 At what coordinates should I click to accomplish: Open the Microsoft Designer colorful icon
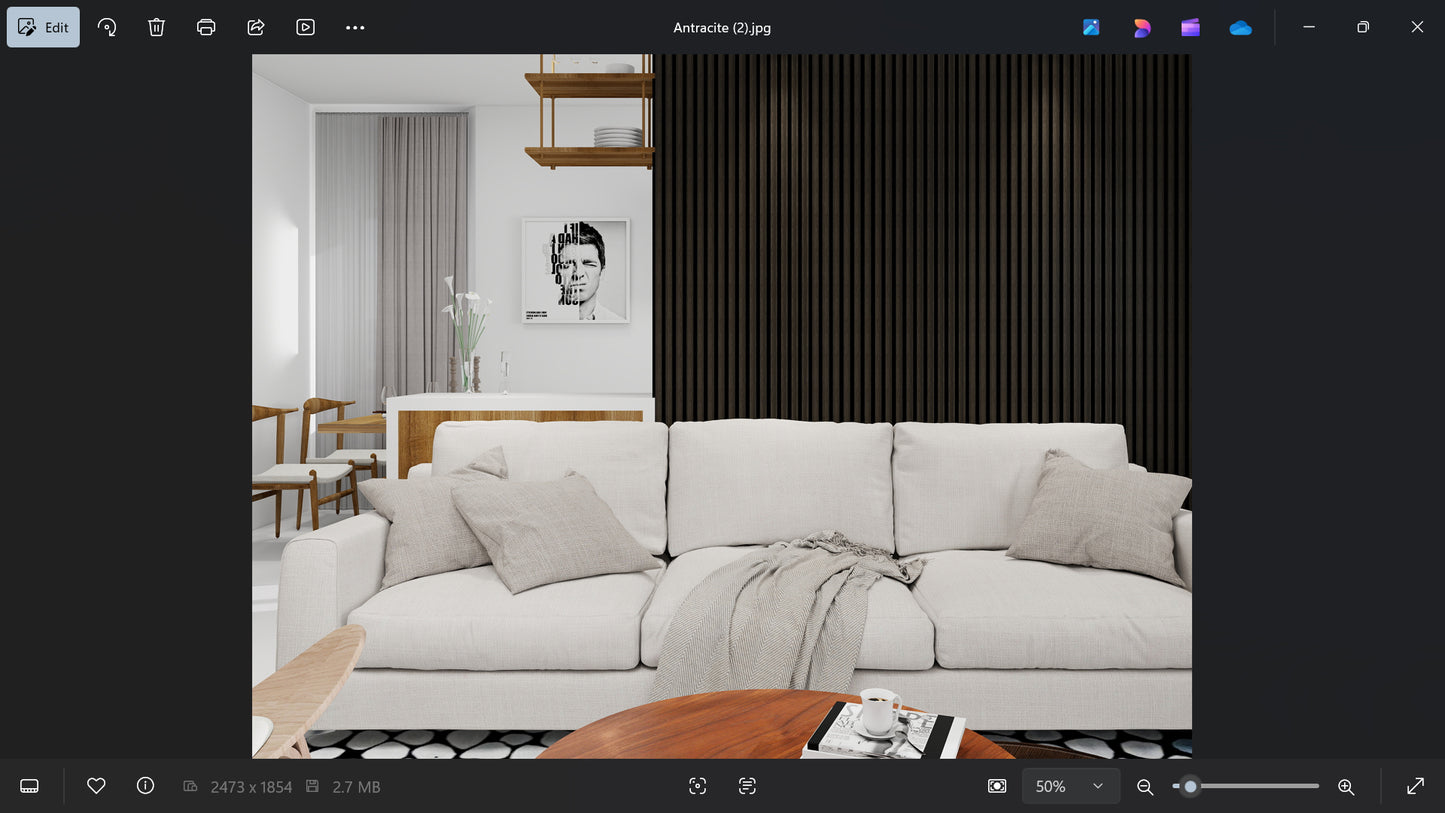pos(1141,27)
